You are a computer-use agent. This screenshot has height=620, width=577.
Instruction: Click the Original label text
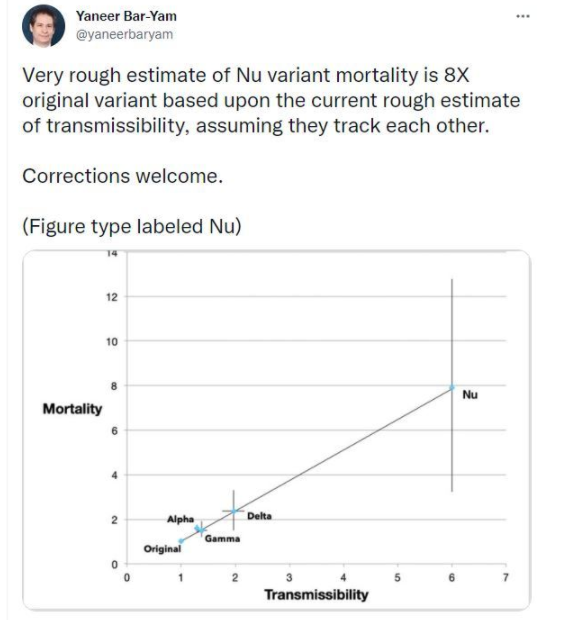pos(162,549)
